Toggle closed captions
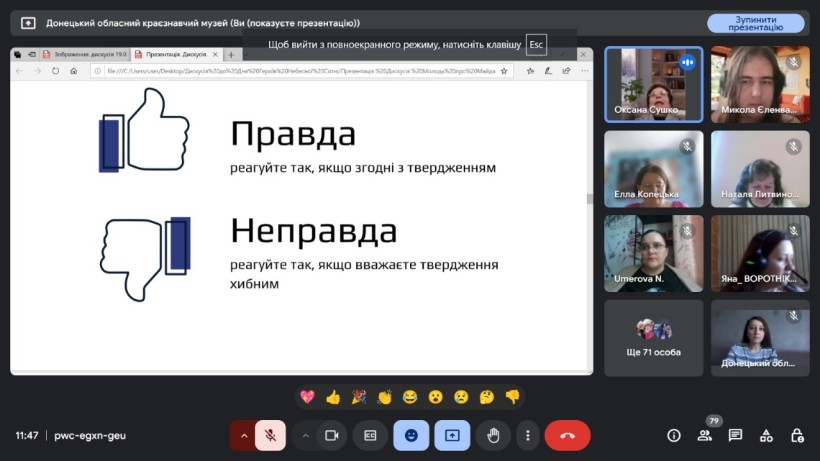Screen dimensions: 820x461 point(370,435)
